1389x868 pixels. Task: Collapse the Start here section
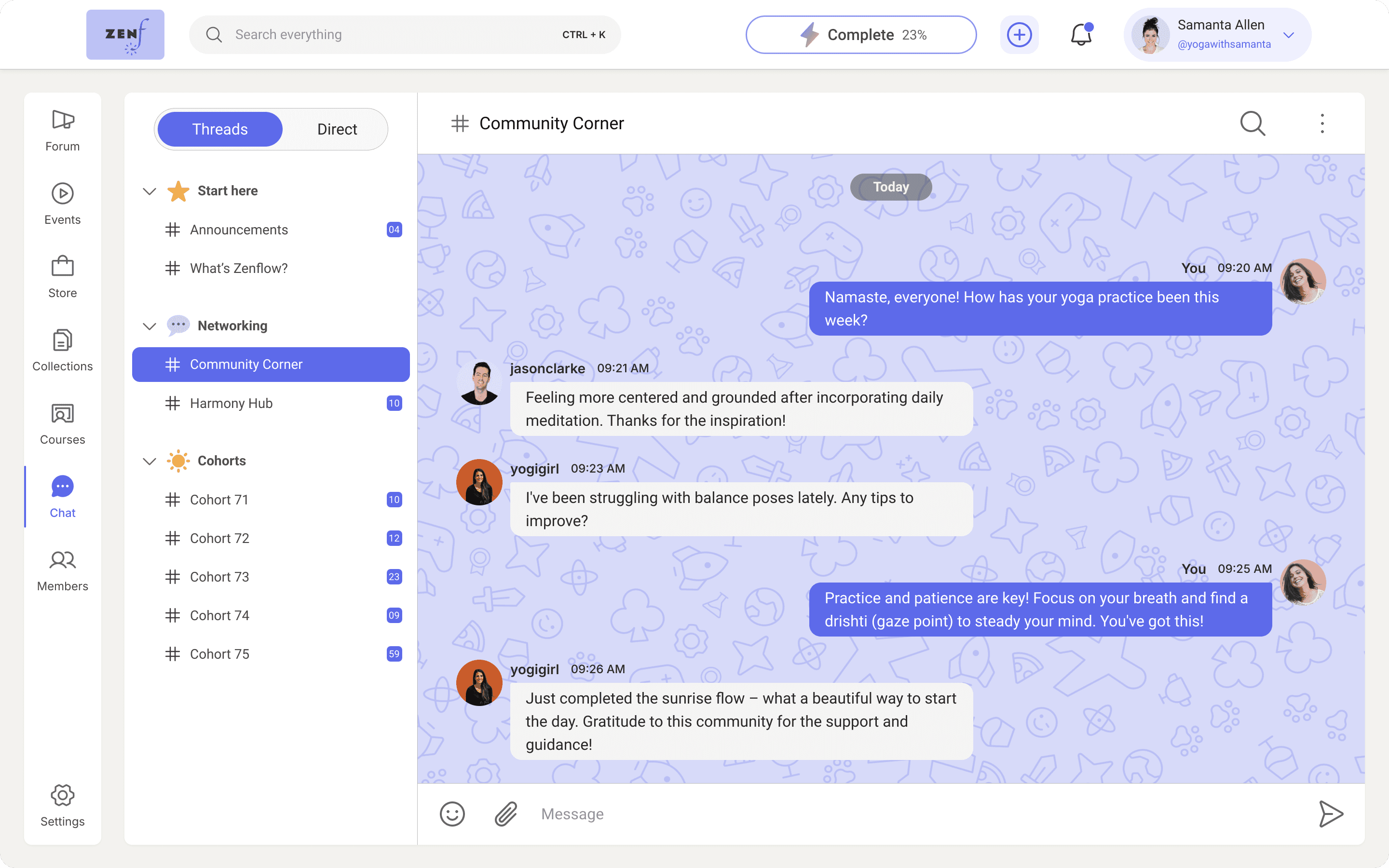[149, 191]
